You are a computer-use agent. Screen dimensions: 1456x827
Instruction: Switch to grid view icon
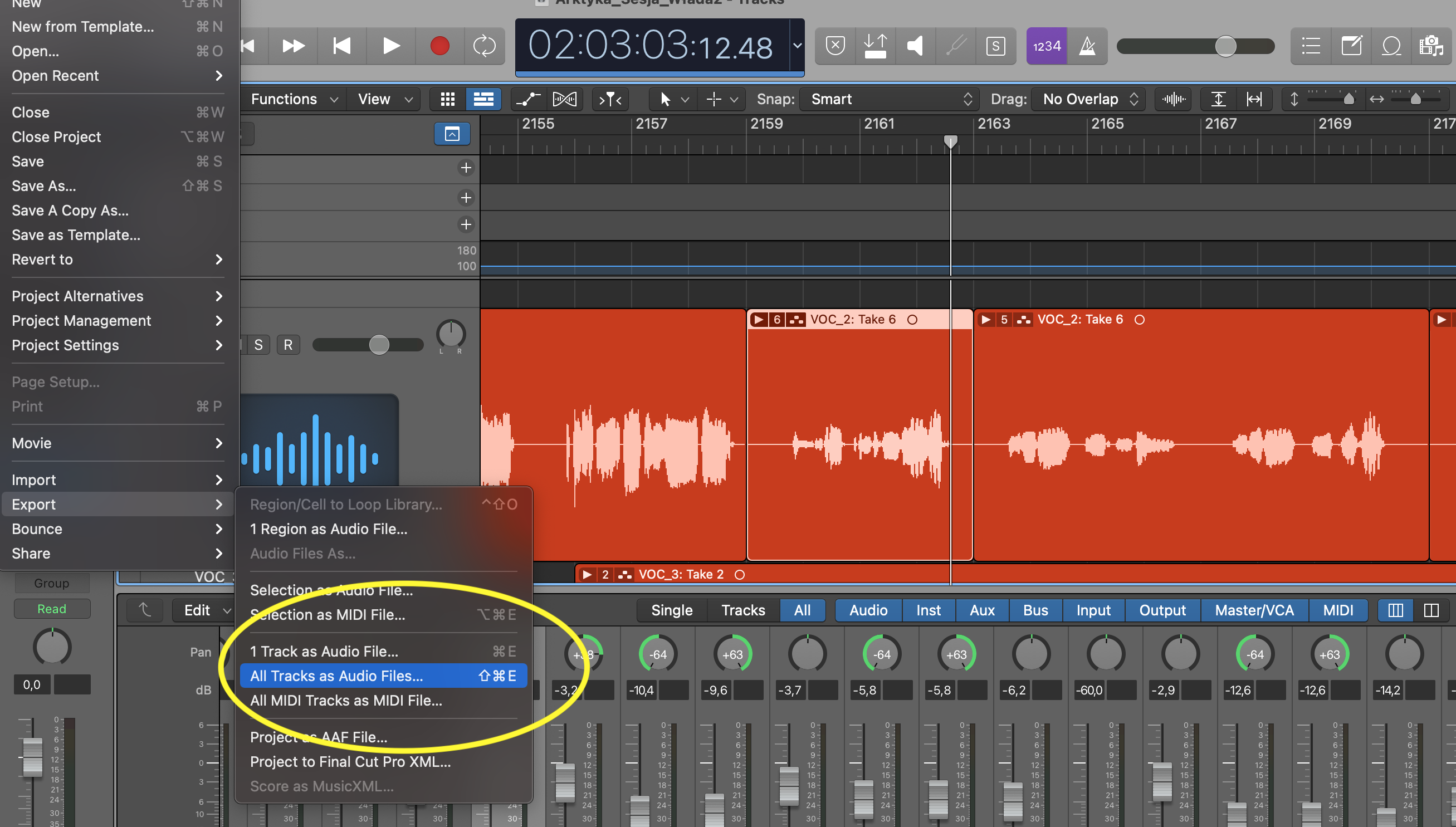tap(448, 99)
